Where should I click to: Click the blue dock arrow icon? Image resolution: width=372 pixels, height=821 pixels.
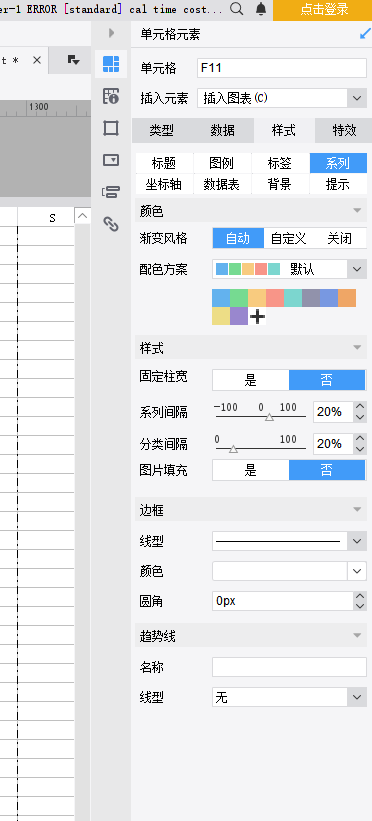tap(365, 34)
